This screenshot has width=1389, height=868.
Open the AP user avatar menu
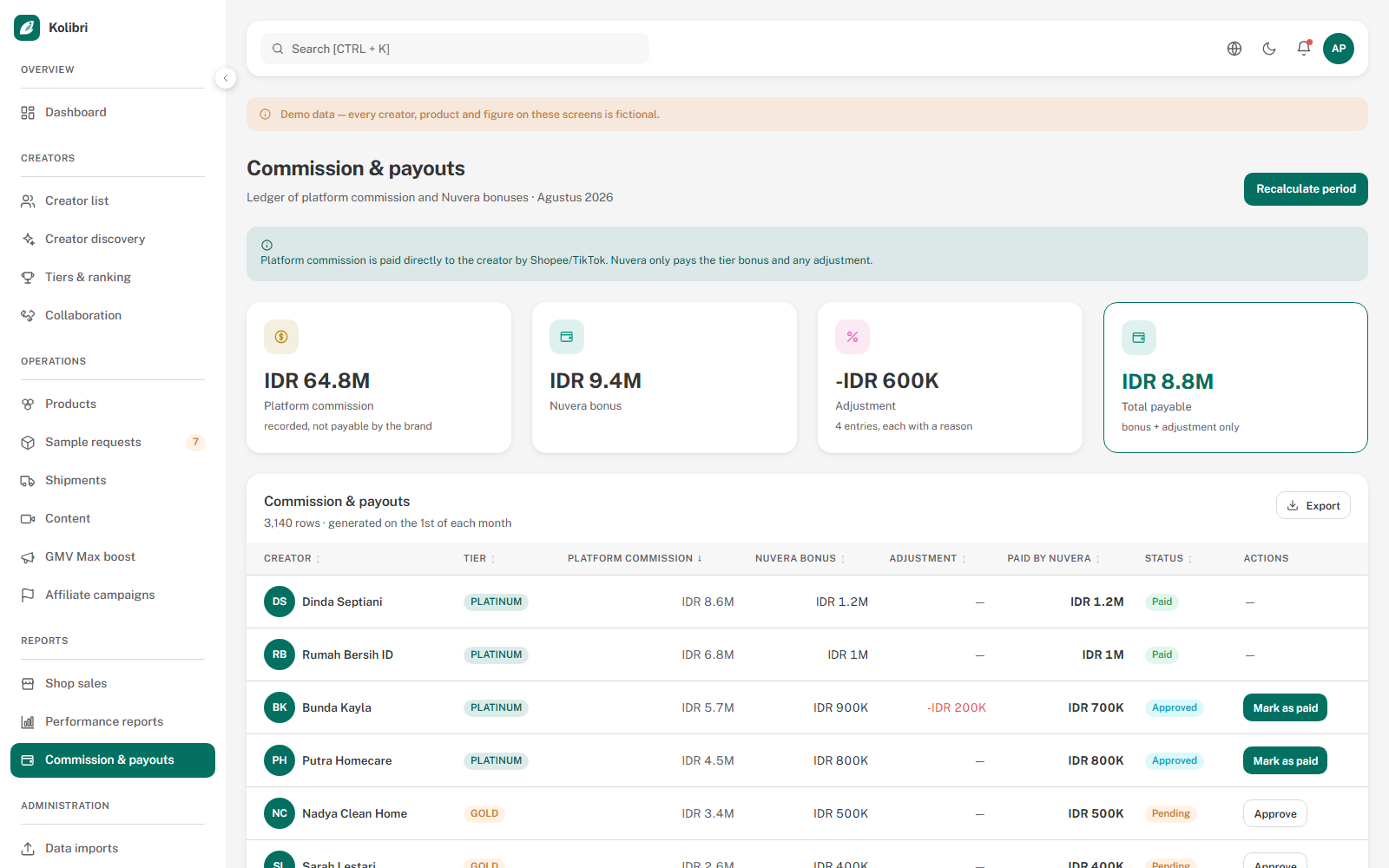1339,49
